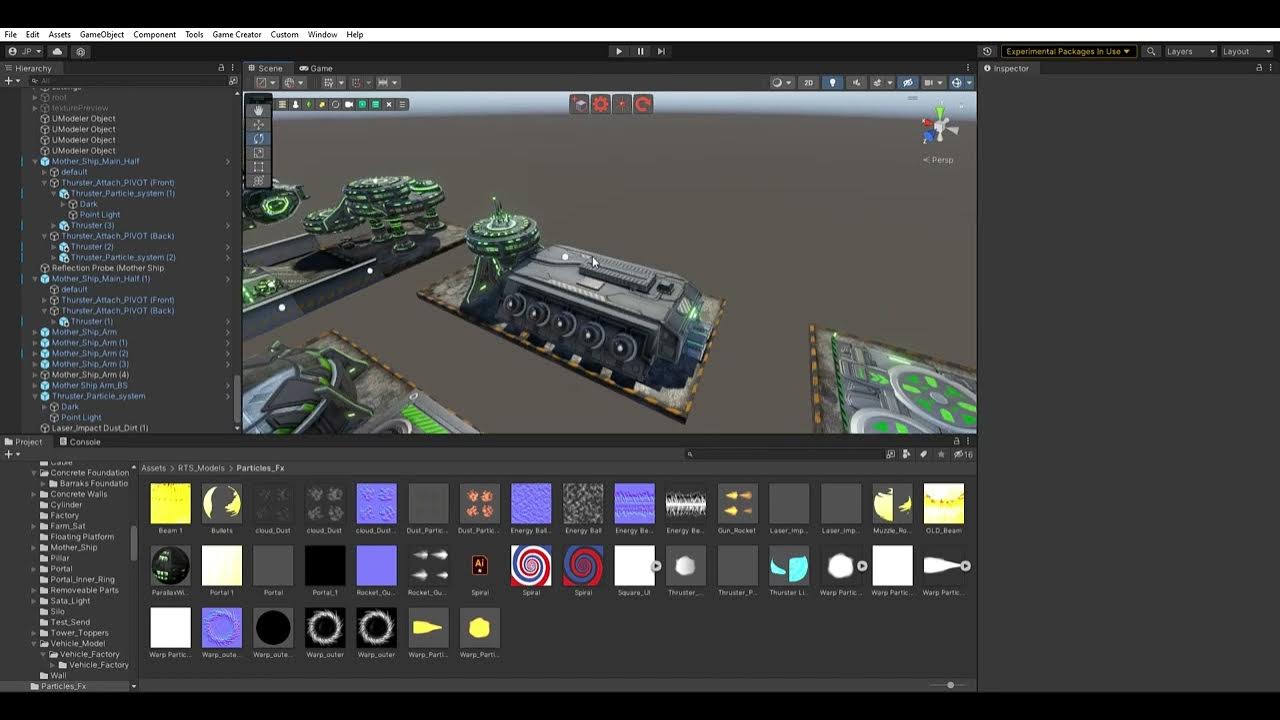Viewport: 1280px width, 720px height.
Task: Toggle 2D view mode
Action: (809, 82)
